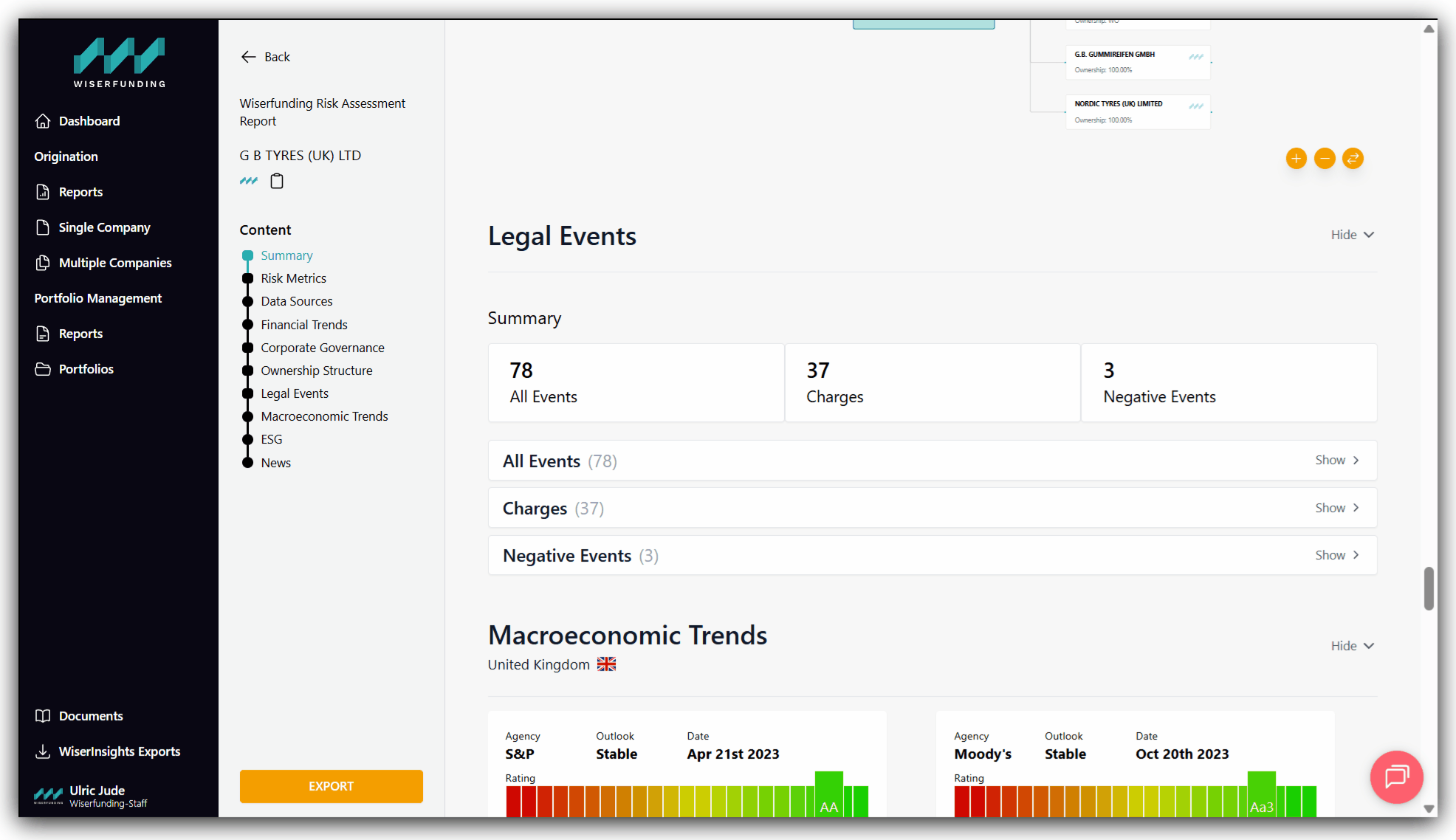Select Legal Events in the Content list
The width and height of the screenshot is (1456, 840).
(x=294, y=393)
